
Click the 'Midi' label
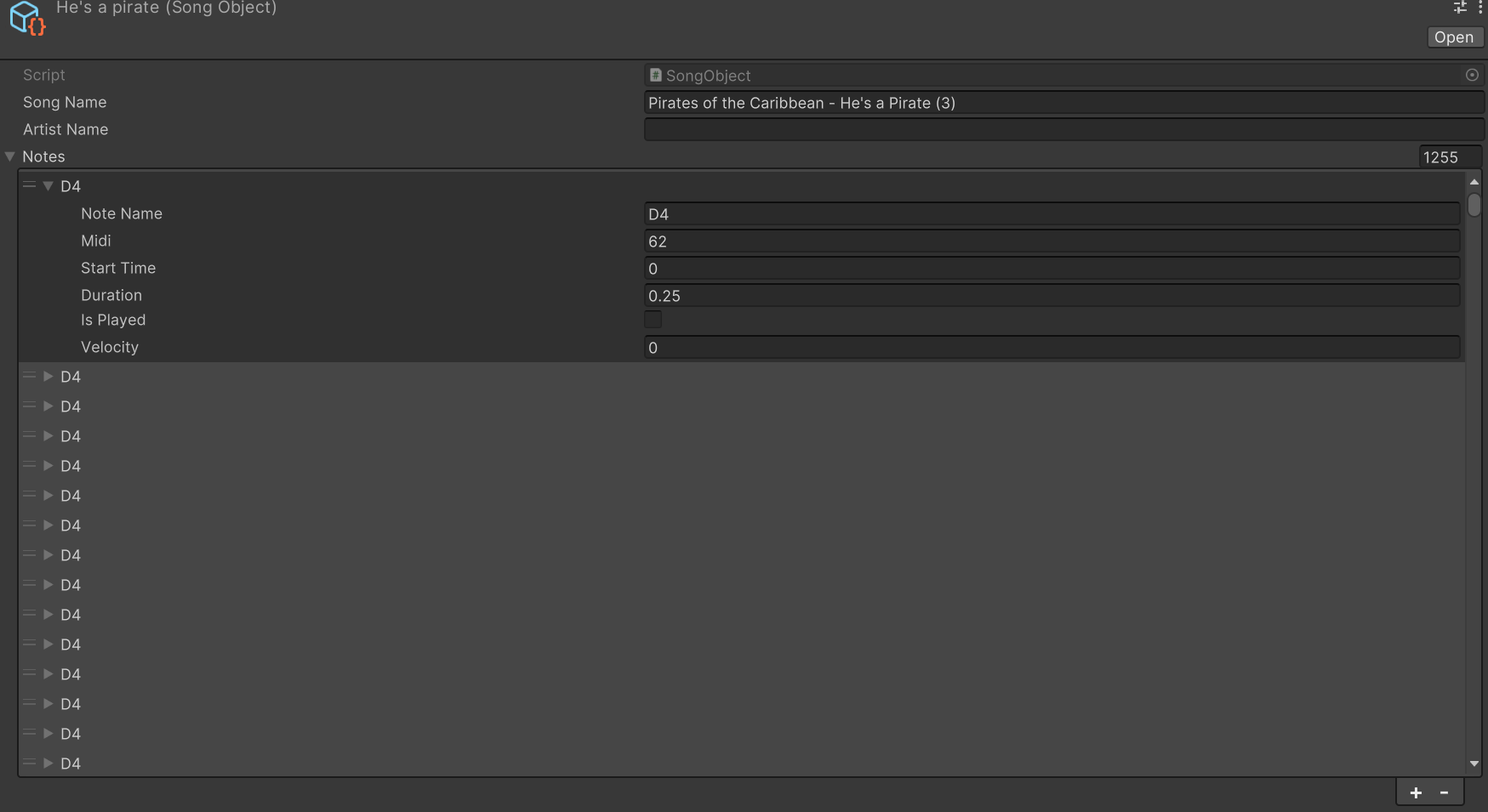[96, 241]
